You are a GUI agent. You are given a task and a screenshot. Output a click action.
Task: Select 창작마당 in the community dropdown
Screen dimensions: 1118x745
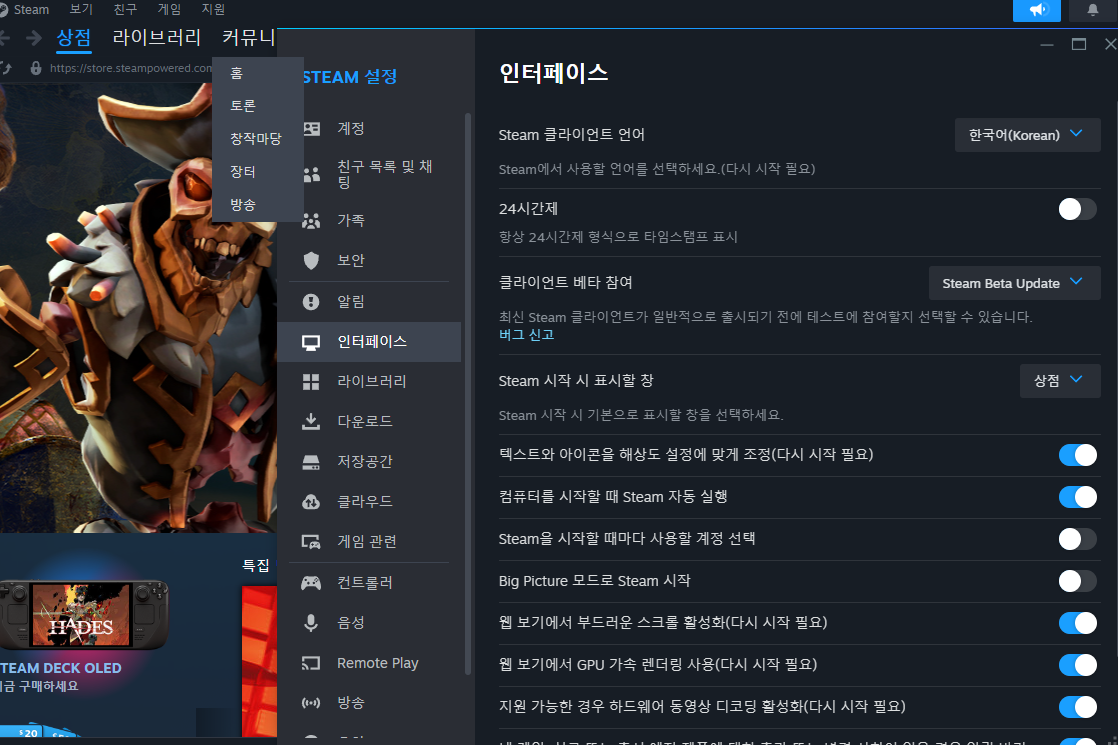257,139
